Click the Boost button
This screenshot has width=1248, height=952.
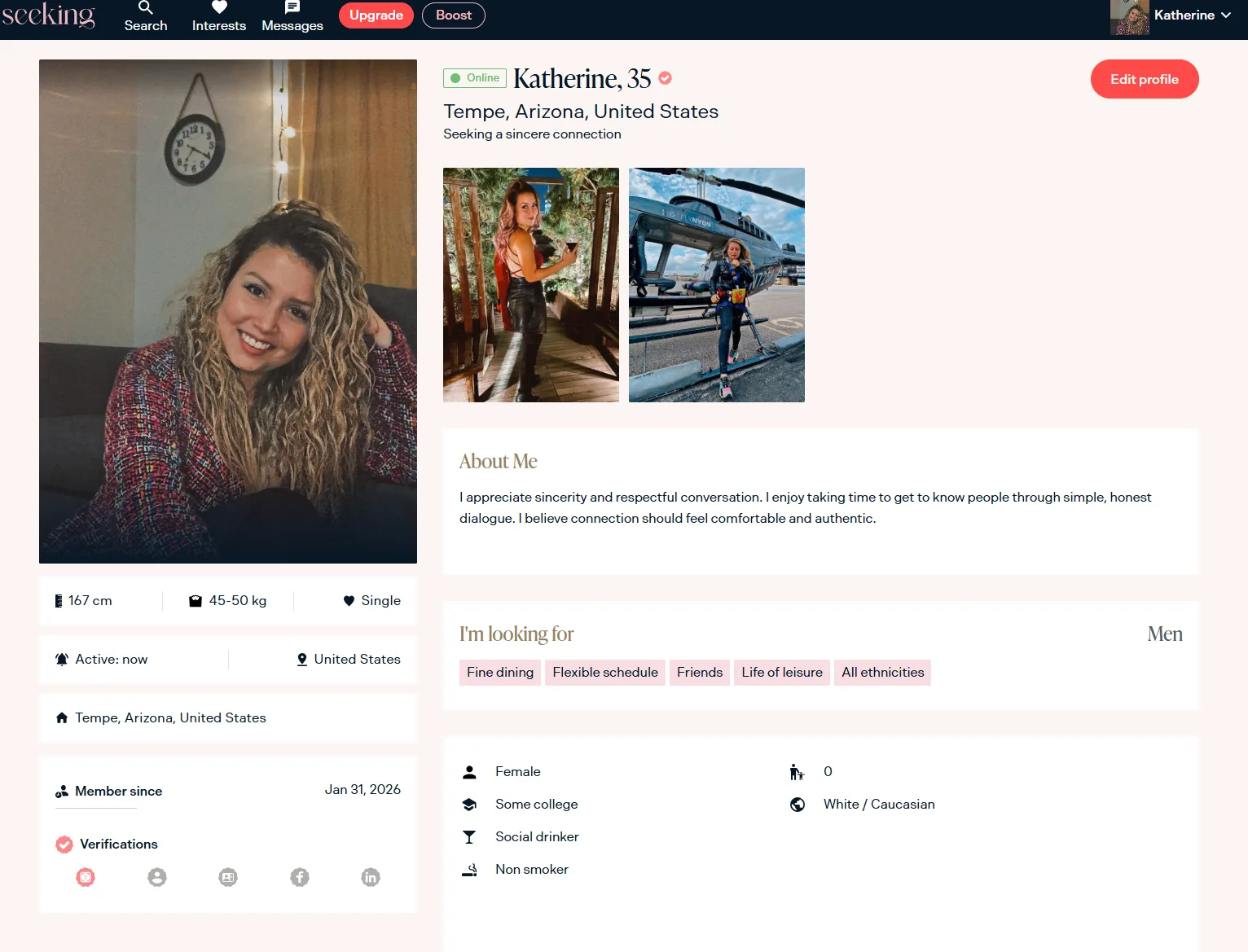[x=453, y=15]
